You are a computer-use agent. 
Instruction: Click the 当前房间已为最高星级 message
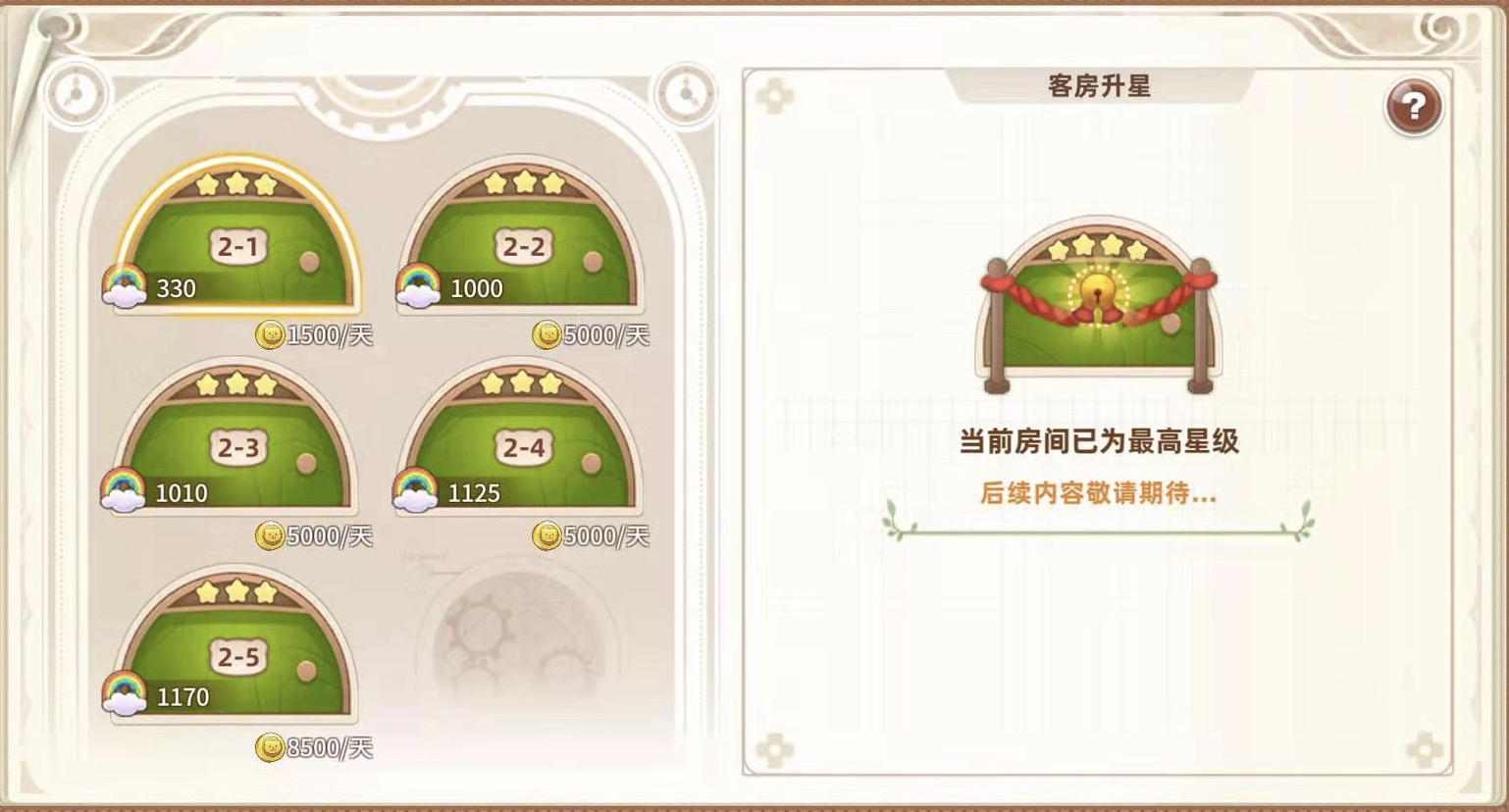pyautogui.click(x=1099, y=441)
